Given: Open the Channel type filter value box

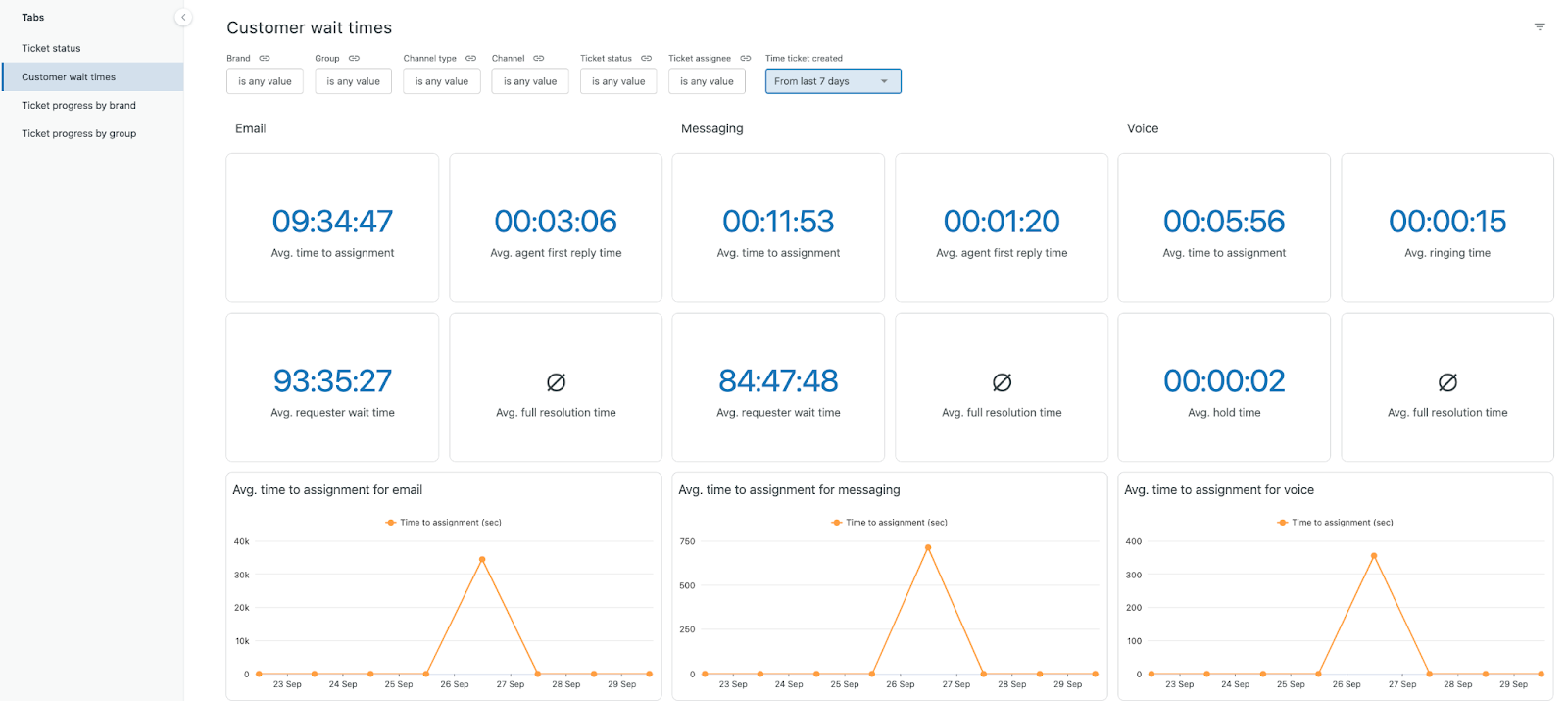Looking at the screenshot, I should pos(442,81).
